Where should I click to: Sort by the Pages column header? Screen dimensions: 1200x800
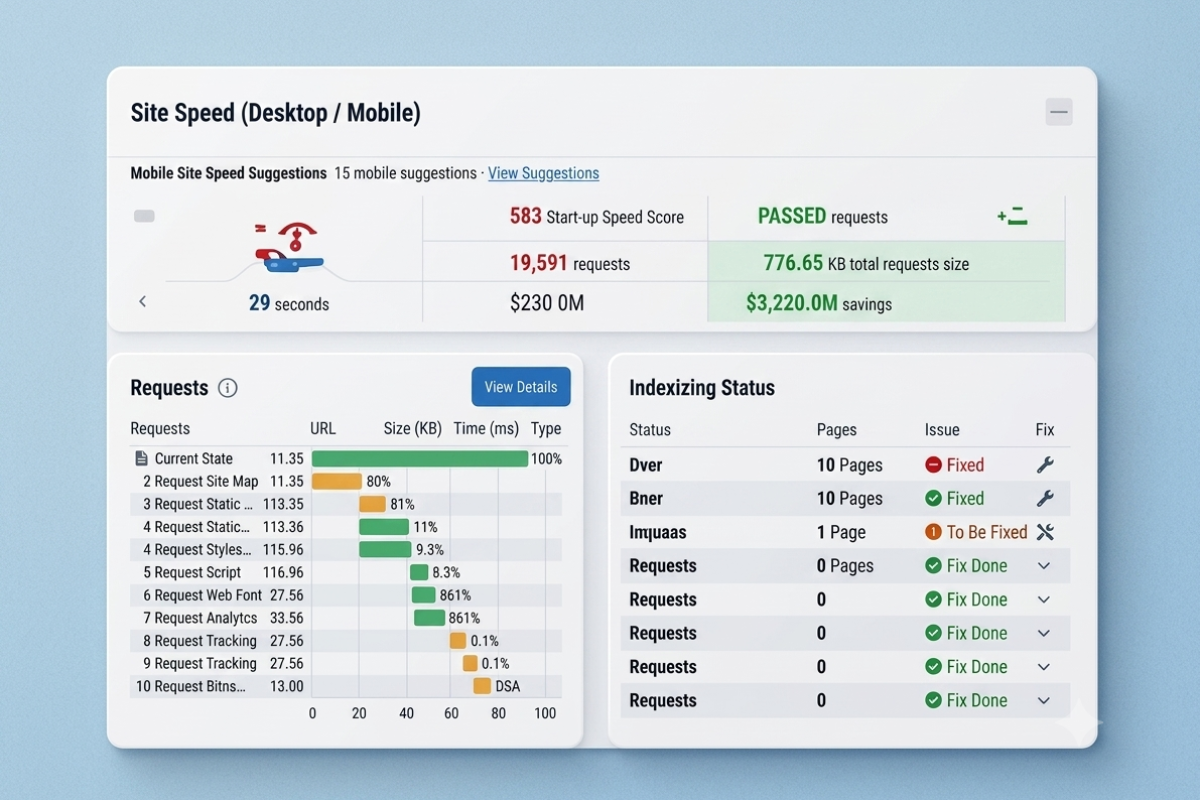836,429
